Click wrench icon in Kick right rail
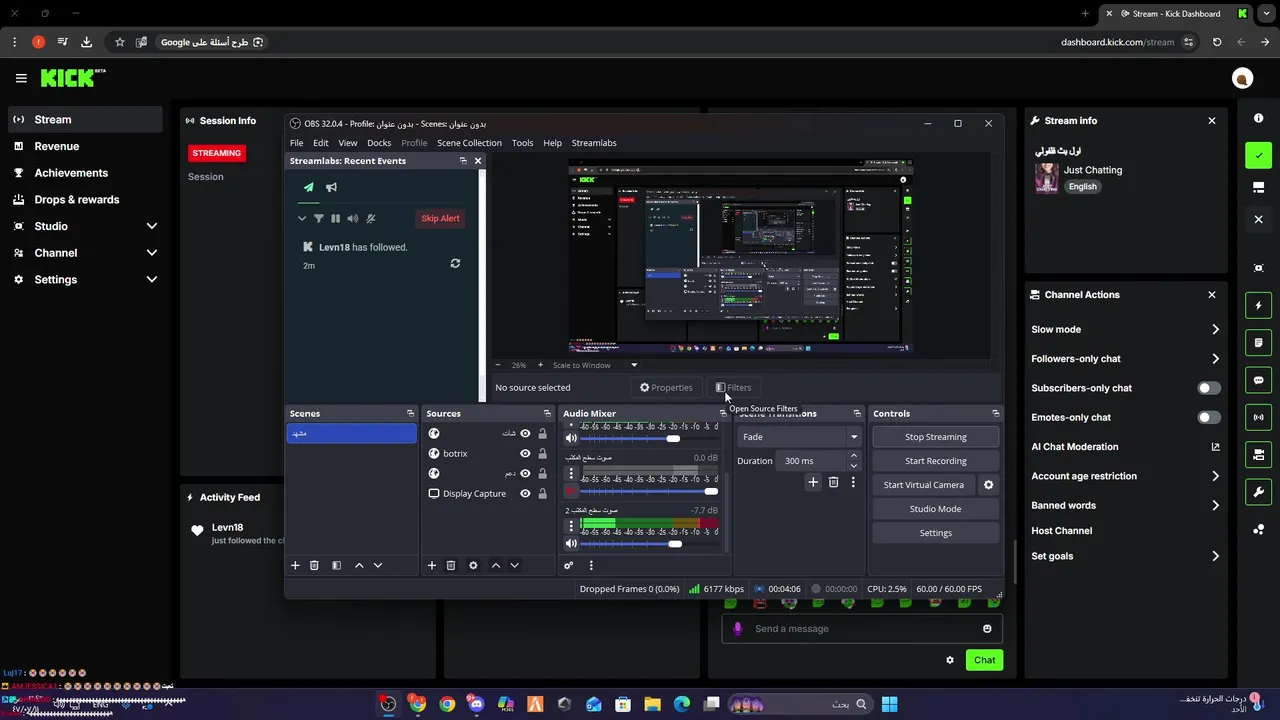 (x=1258, y=492)
